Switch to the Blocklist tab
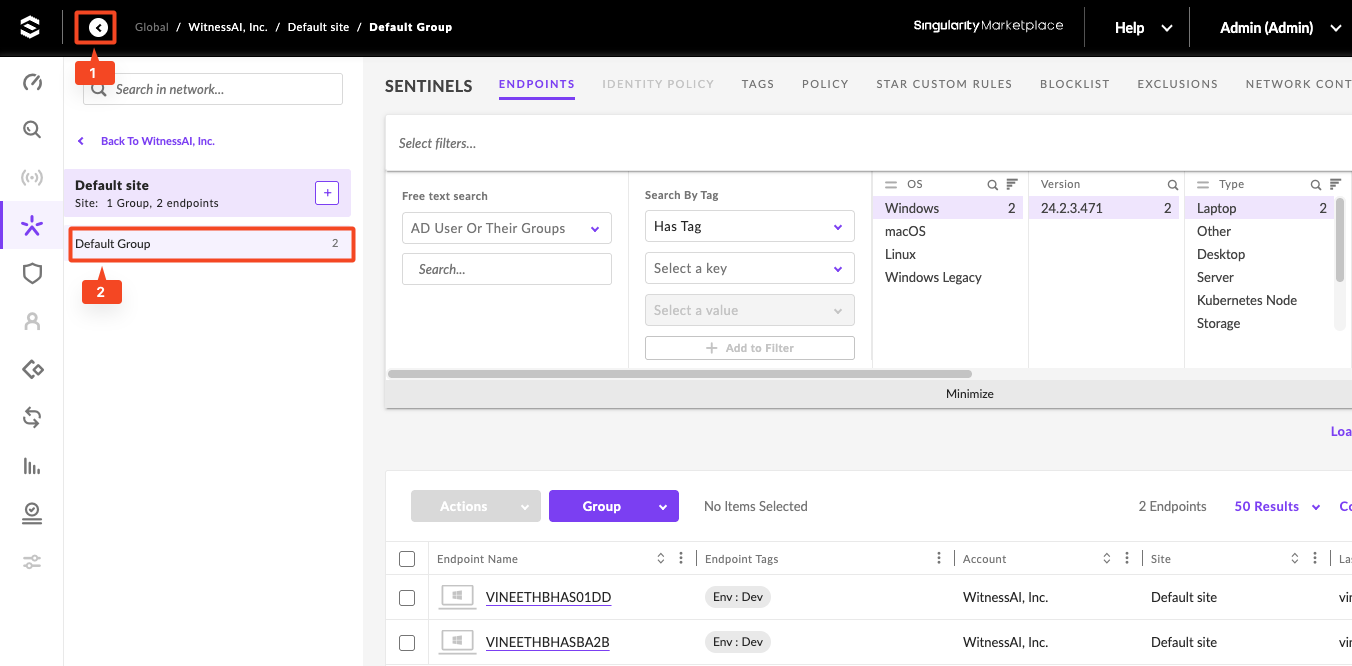The image size is (1352, 666). coord(1075,84)
